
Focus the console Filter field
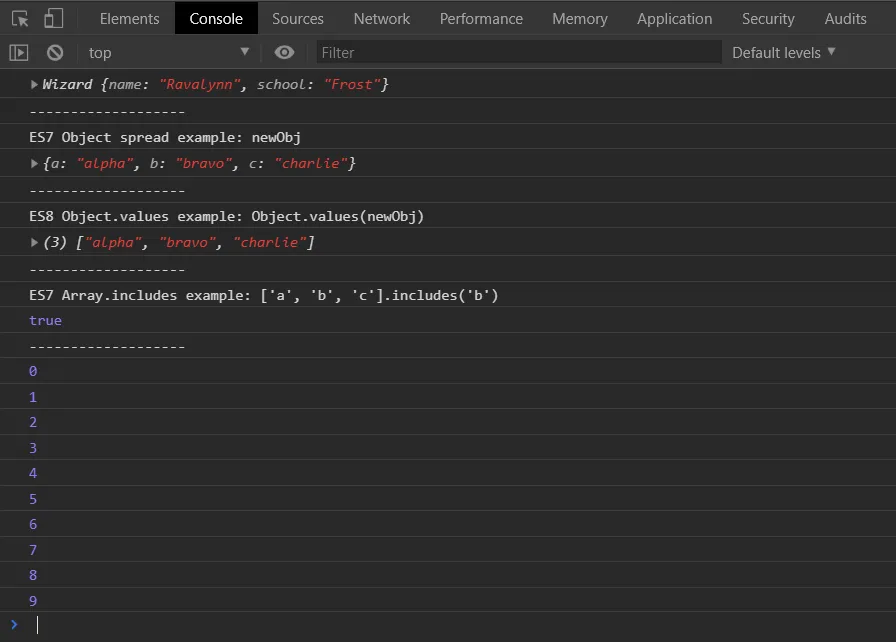[519, 53]
